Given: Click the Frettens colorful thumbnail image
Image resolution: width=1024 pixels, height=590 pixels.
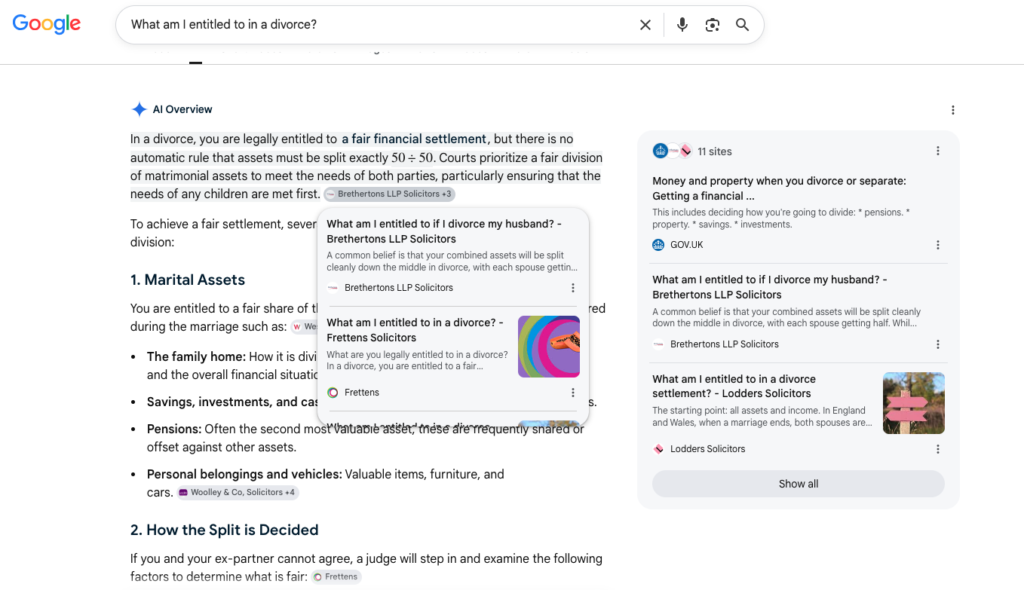Looking at the screenshot, I should tap(549, 346).
